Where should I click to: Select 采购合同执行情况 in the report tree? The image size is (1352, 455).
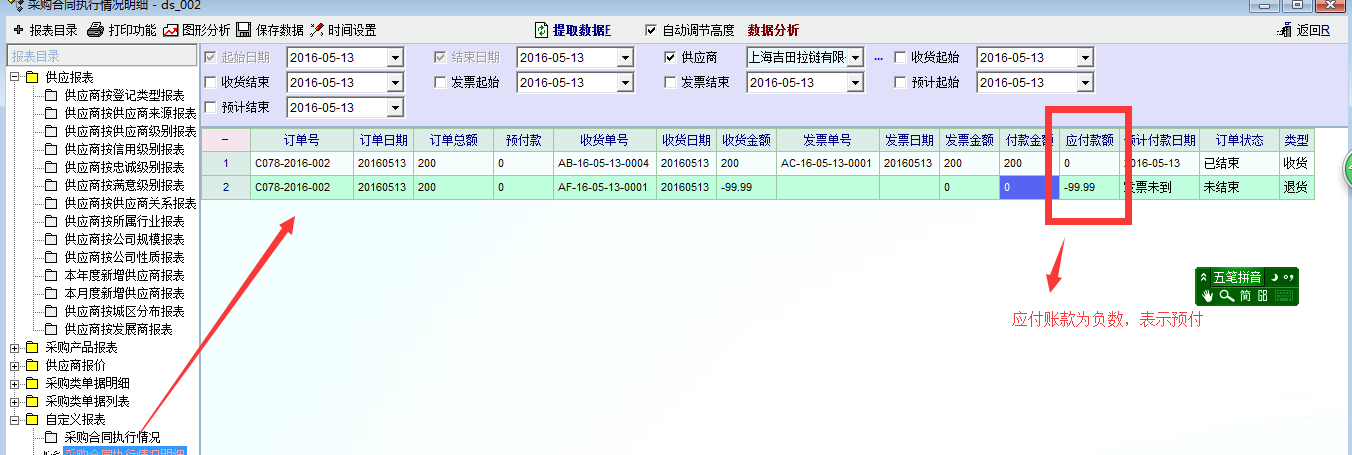pyautogui.click(x=111, y=437)
